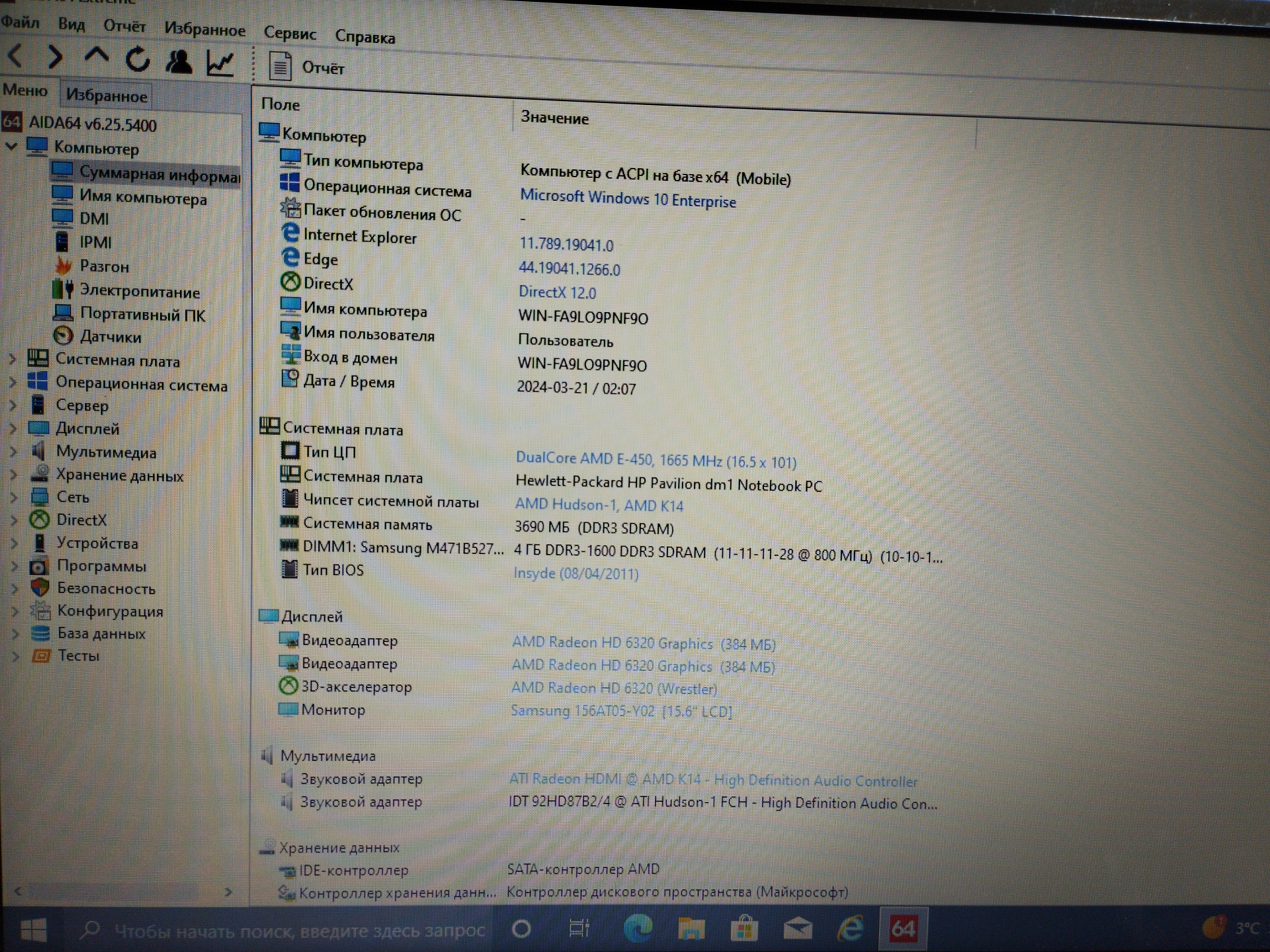
Task: Open the Избранное menu in menu bar
Action: click(204, 30)
